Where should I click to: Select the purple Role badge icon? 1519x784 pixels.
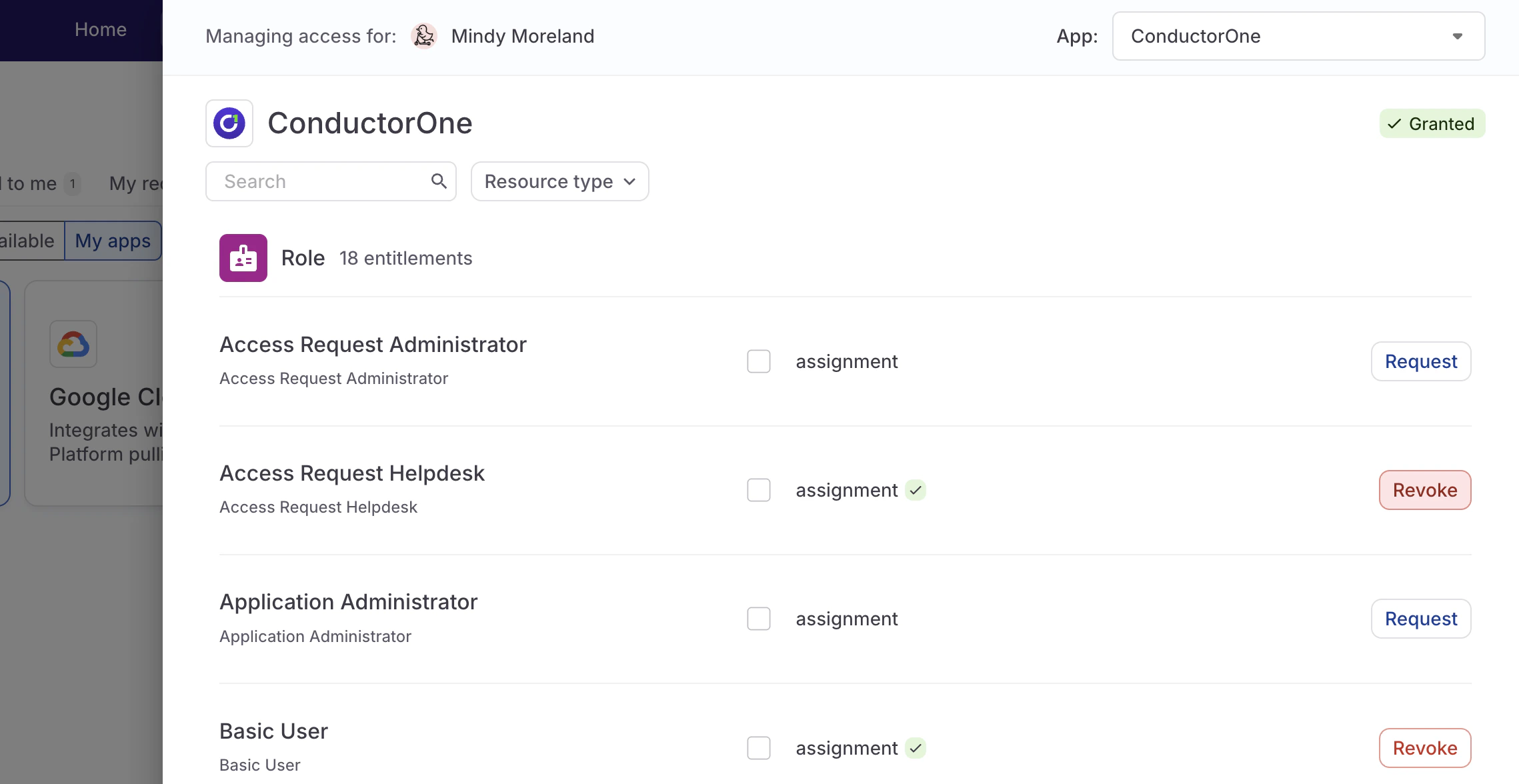243,258
